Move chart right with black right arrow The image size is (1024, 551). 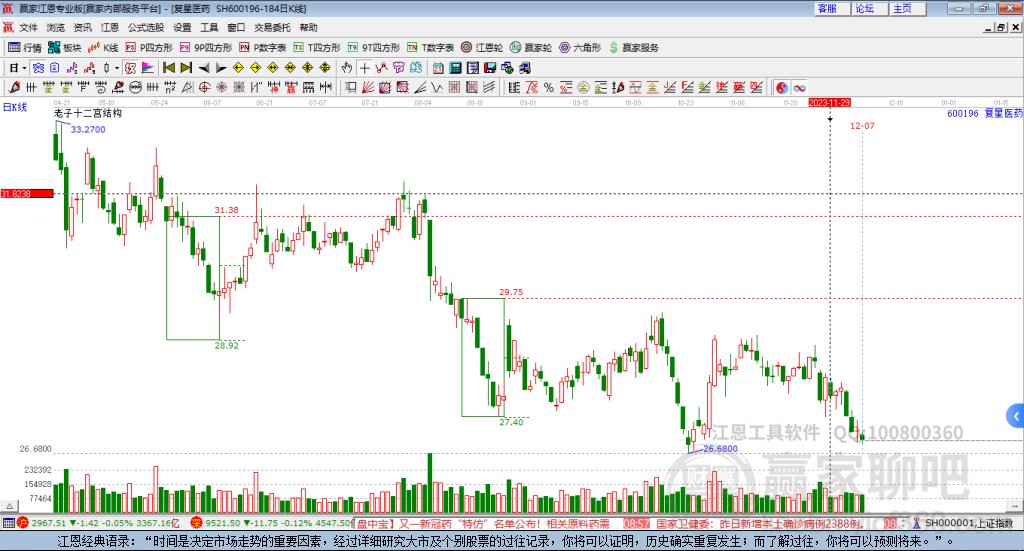pyautogui.click(x=221, y=68)
